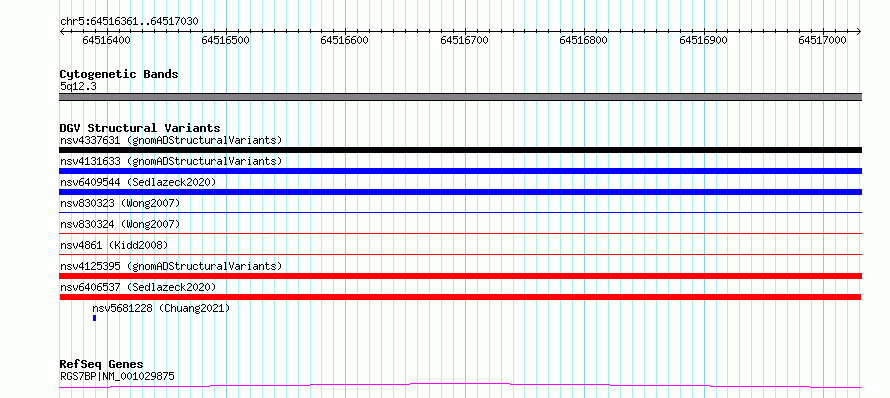
Task: Click the red bar under nsv4125395
Action: (x=460, y=276)
